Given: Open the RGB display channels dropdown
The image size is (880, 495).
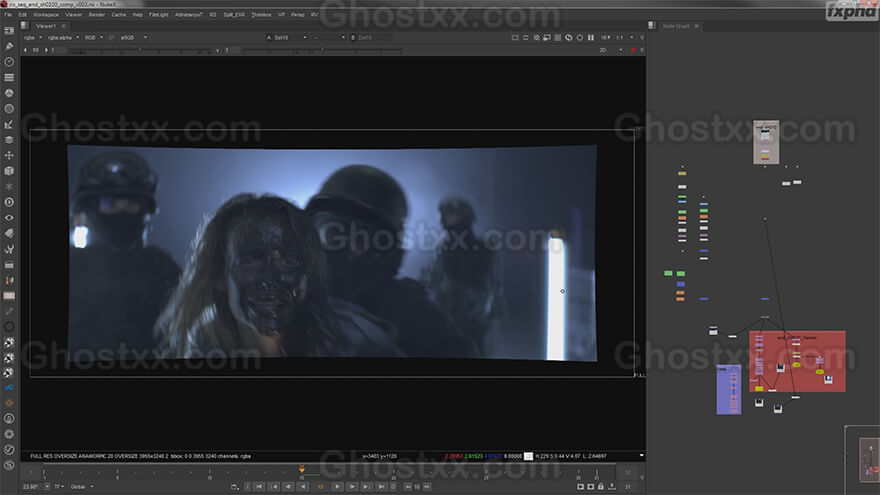Looking at the screenshot, I should 93,38.
